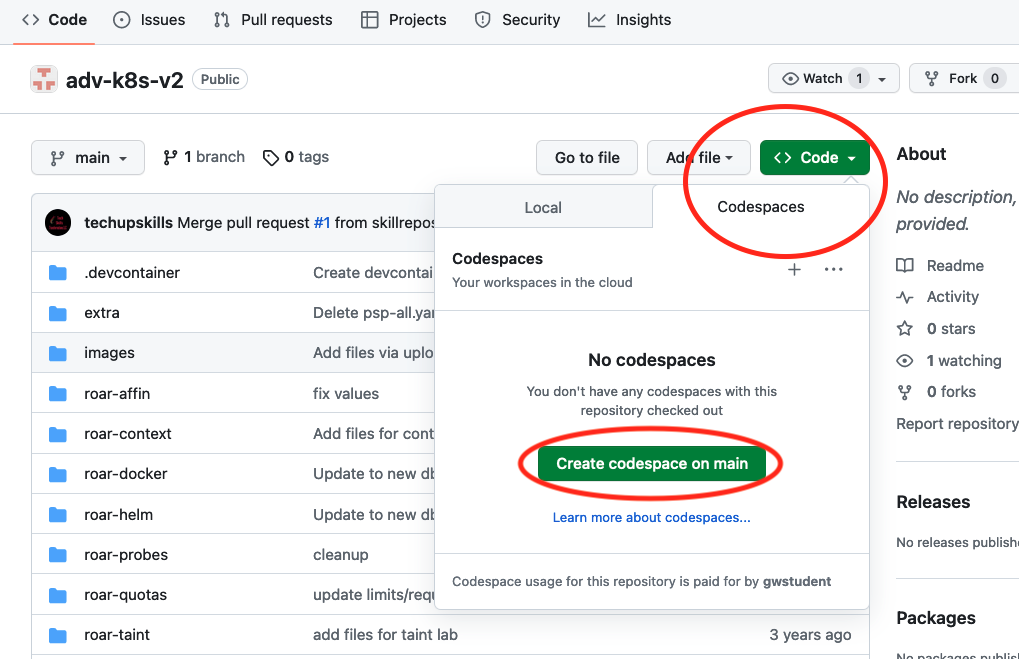Click Go to file button
The image size is (1019, 659).
587,157
